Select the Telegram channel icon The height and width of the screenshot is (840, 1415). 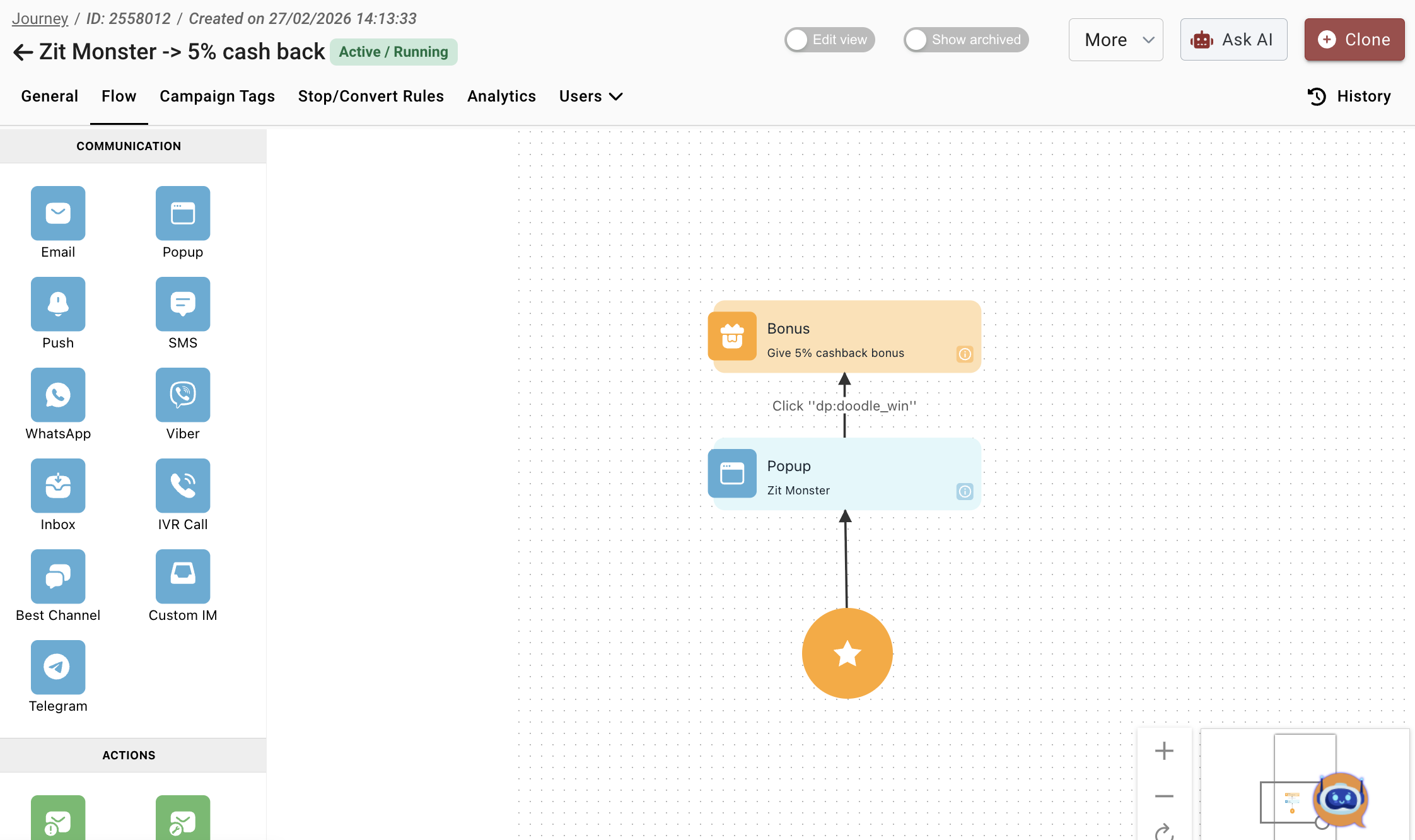point(58,667)
